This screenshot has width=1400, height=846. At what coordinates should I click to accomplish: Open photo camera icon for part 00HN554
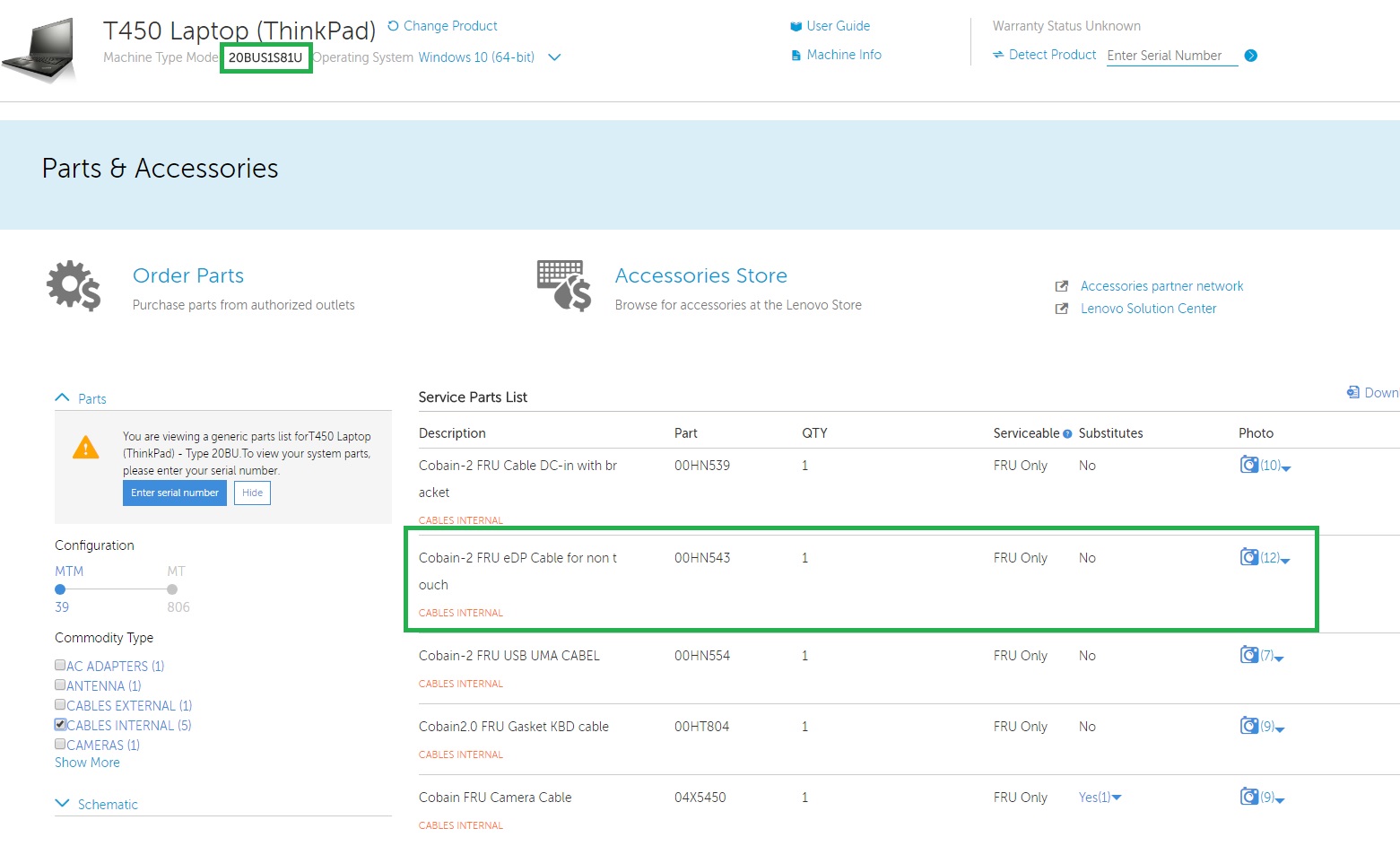[1249, 655]
